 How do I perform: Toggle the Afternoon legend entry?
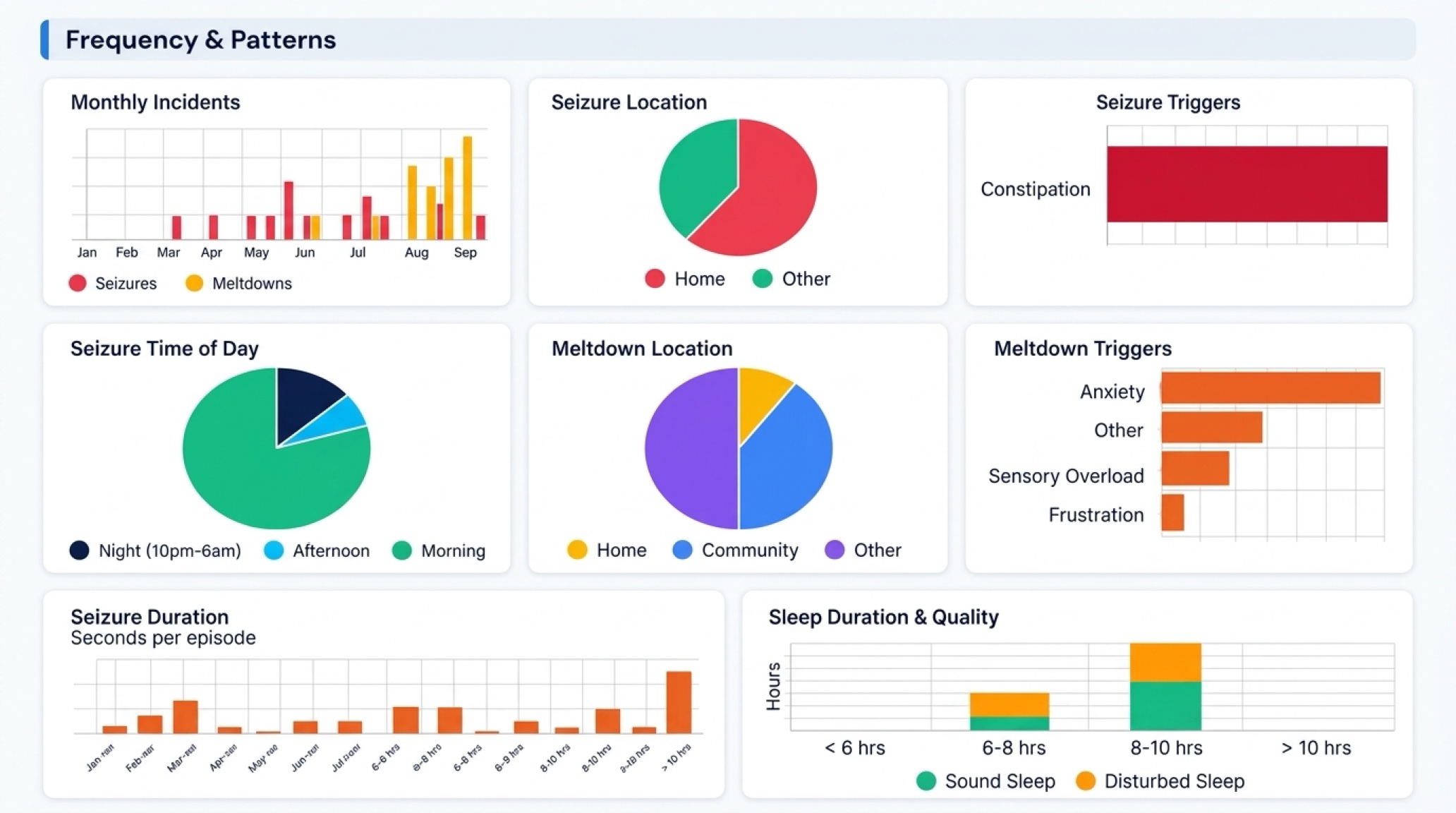(317, 550)
